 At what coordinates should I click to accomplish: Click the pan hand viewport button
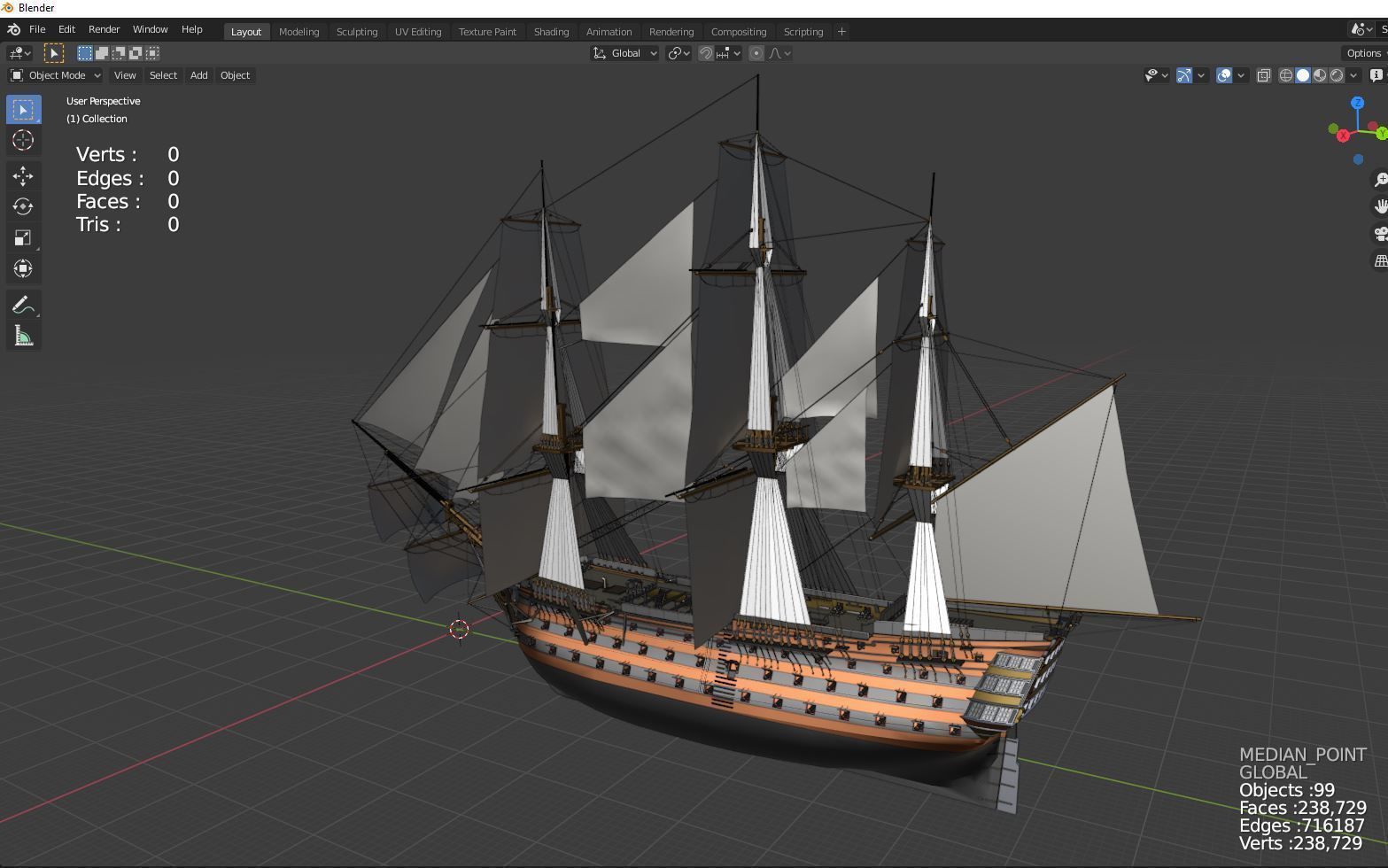1380,206
